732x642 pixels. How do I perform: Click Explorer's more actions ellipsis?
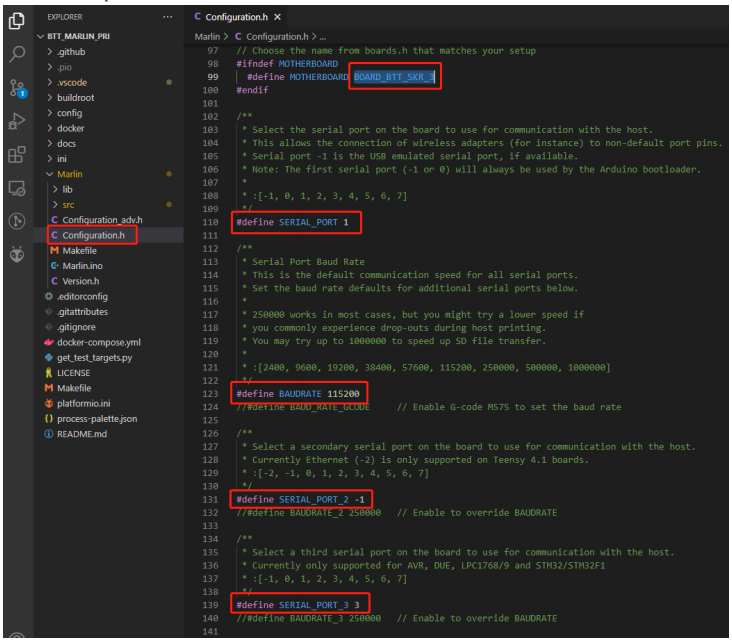(167, 17)
